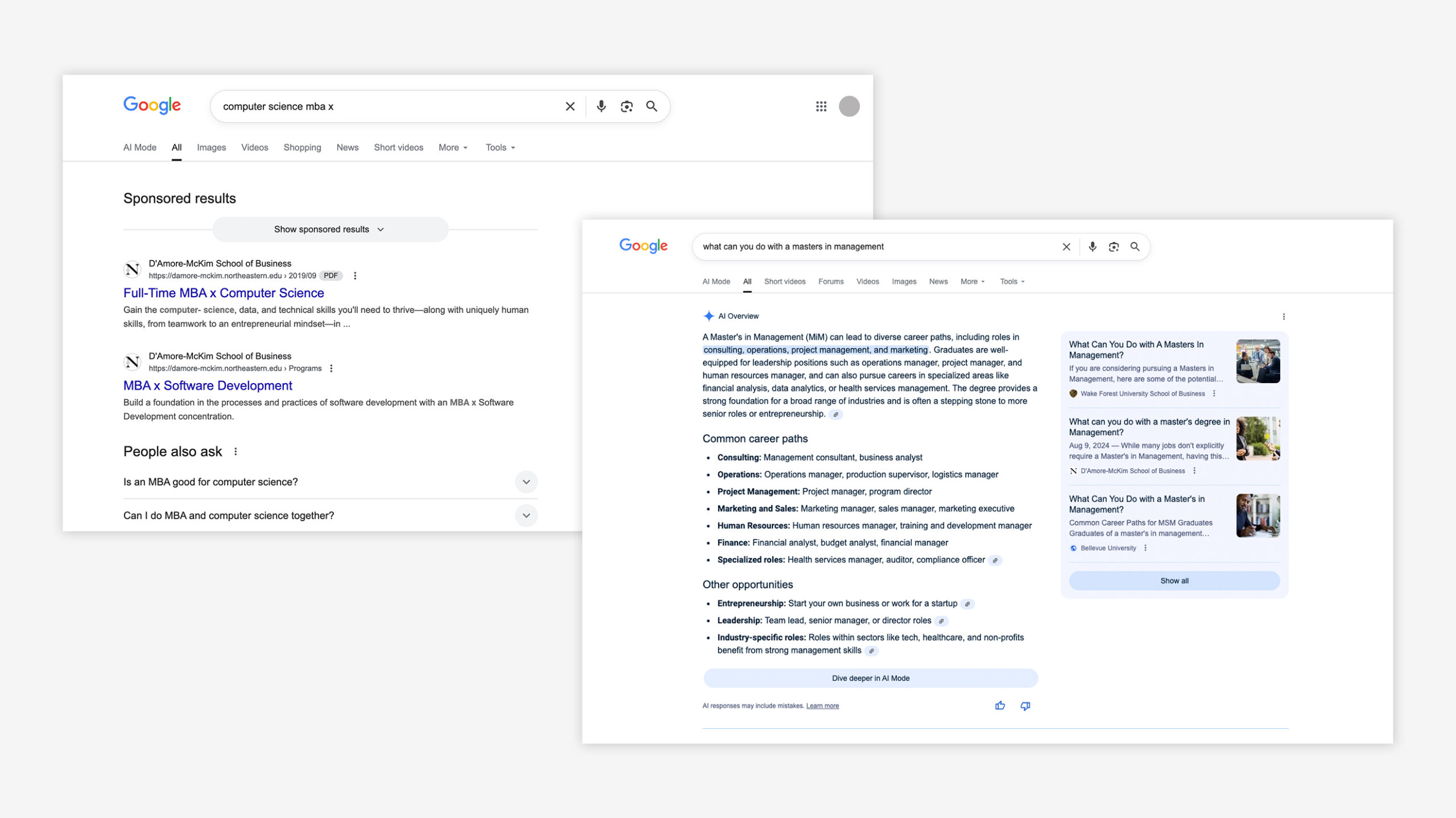
Task: Click thumbs down on AI Overview
Action: tap(1025, 705)
